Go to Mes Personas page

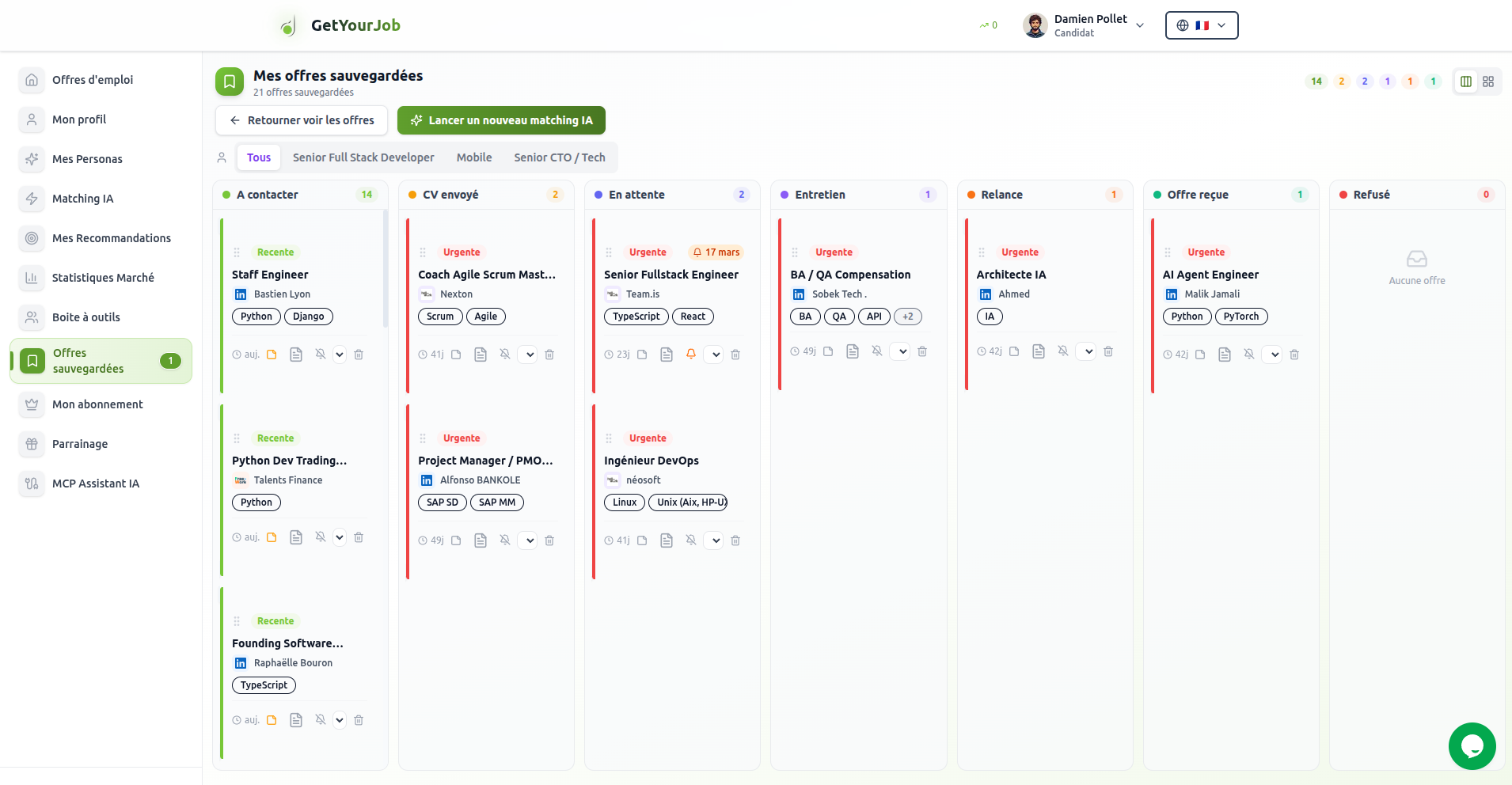[101, 159]
